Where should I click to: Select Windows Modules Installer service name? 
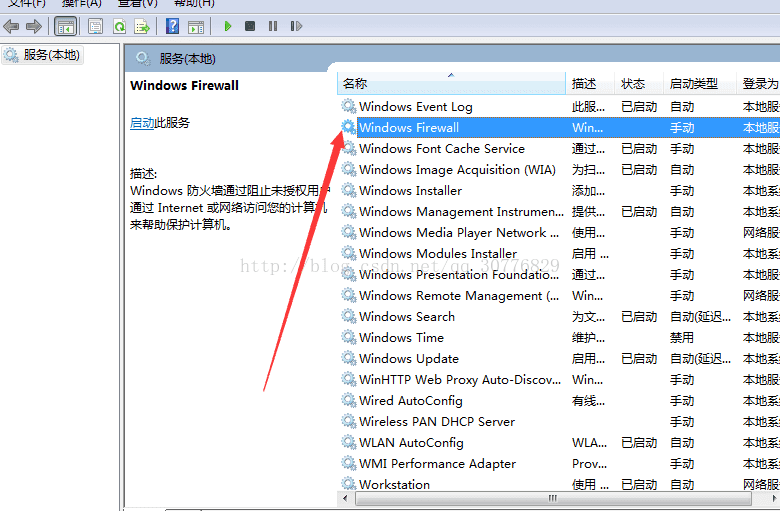point(438,253)
